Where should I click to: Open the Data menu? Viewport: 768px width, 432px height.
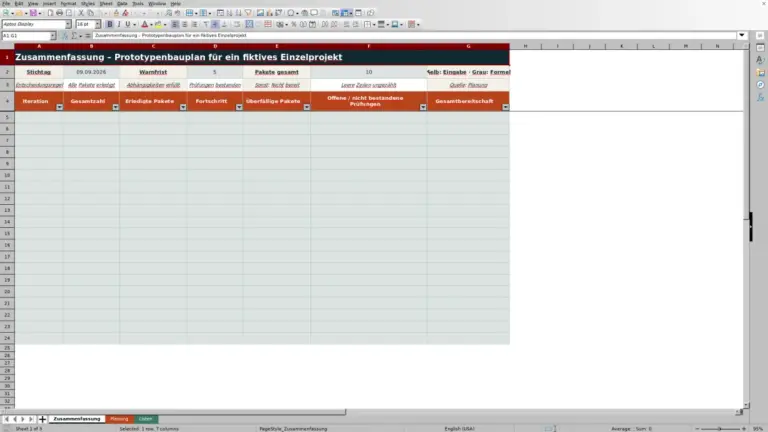[122, 3]
